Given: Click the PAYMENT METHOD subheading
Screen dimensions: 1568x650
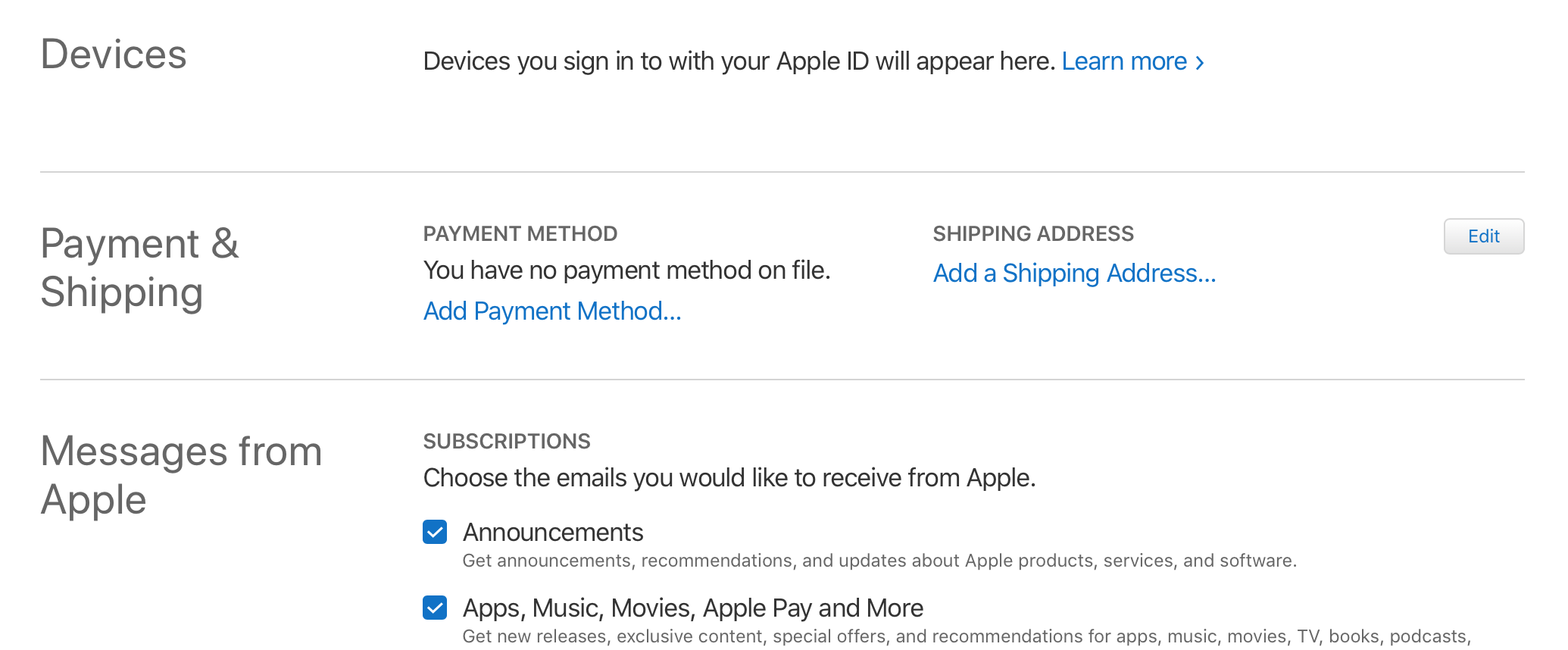Looking at the screenshot, I should pos(520,233).
